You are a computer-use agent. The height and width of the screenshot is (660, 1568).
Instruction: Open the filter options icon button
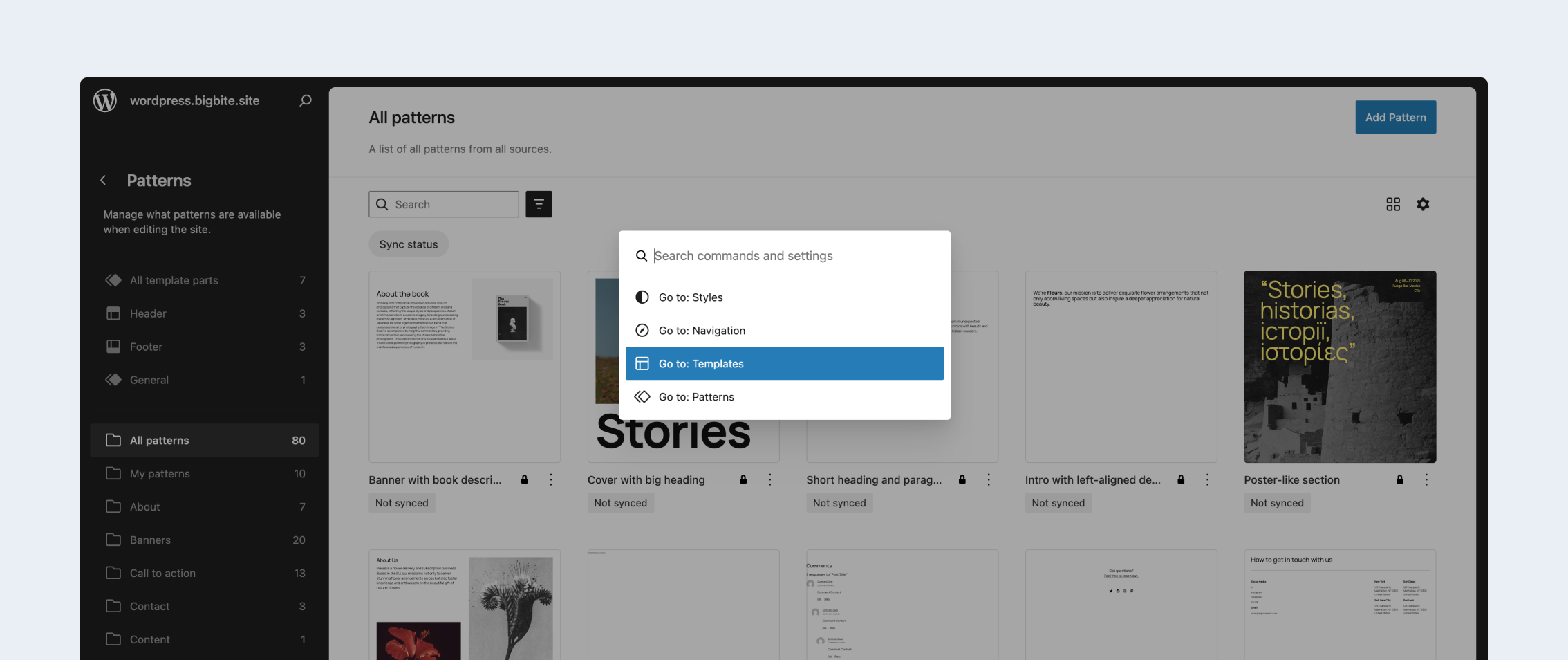click(x=539, y=204)
